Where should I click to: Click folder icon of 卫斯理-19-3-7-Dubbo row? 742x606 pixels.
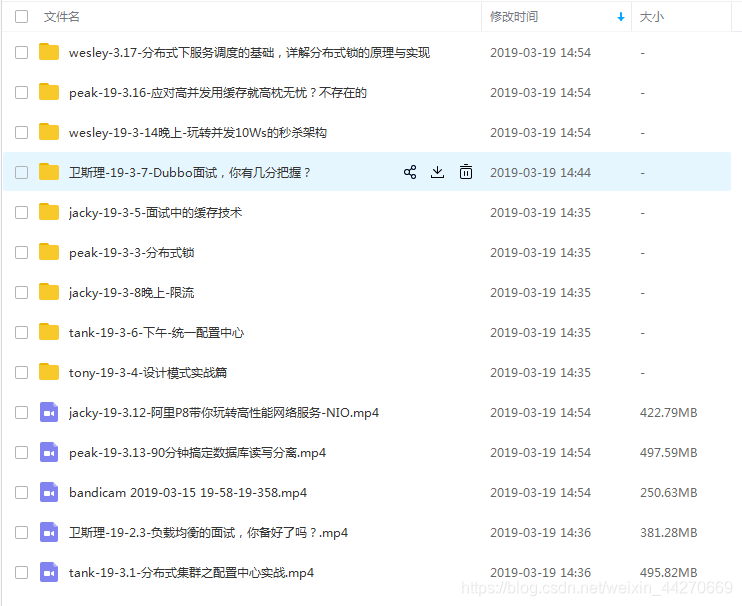(49, 172)
